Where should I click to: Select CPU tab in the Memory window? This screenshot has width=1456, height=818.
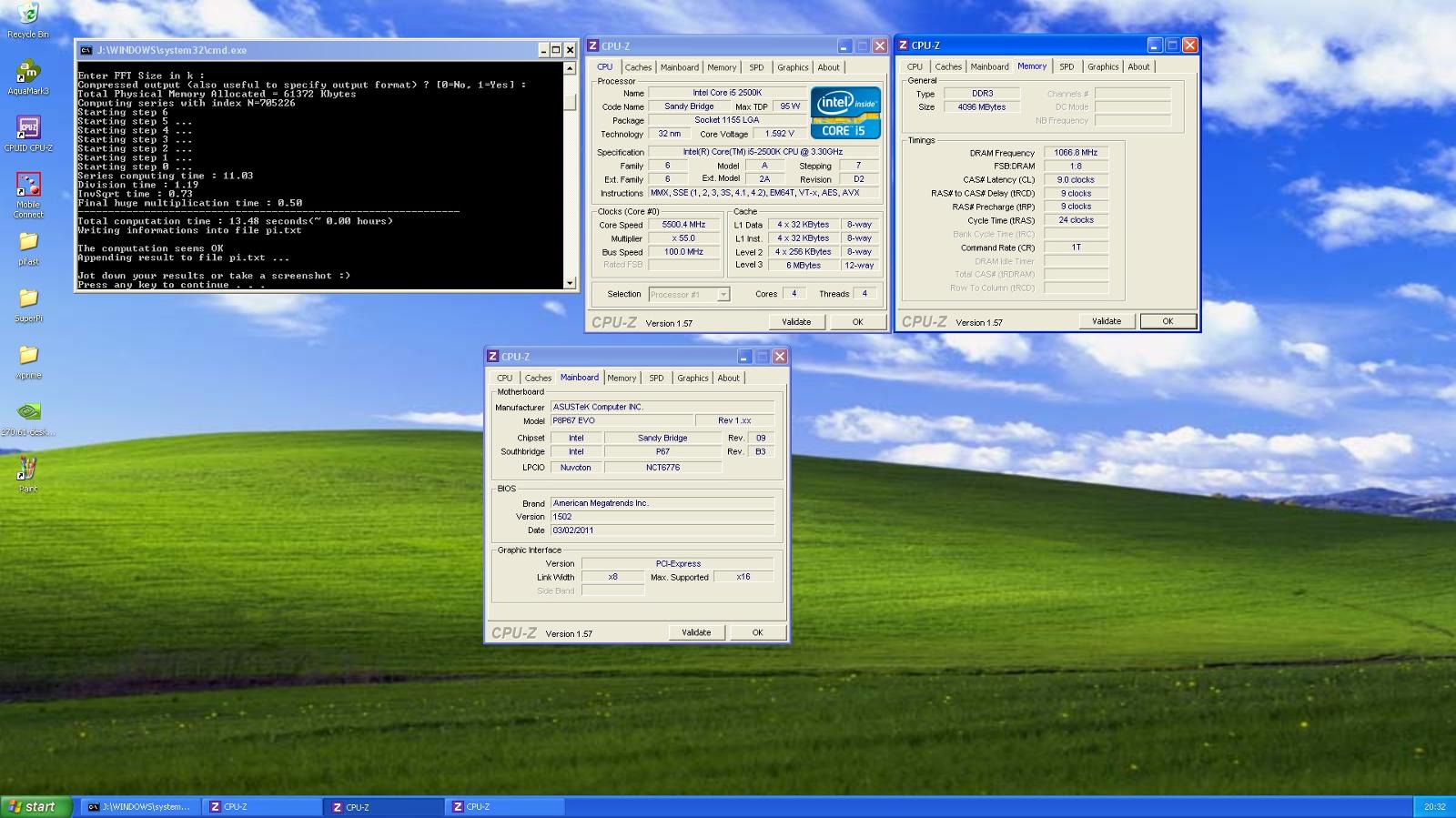[x=915, y=66]
